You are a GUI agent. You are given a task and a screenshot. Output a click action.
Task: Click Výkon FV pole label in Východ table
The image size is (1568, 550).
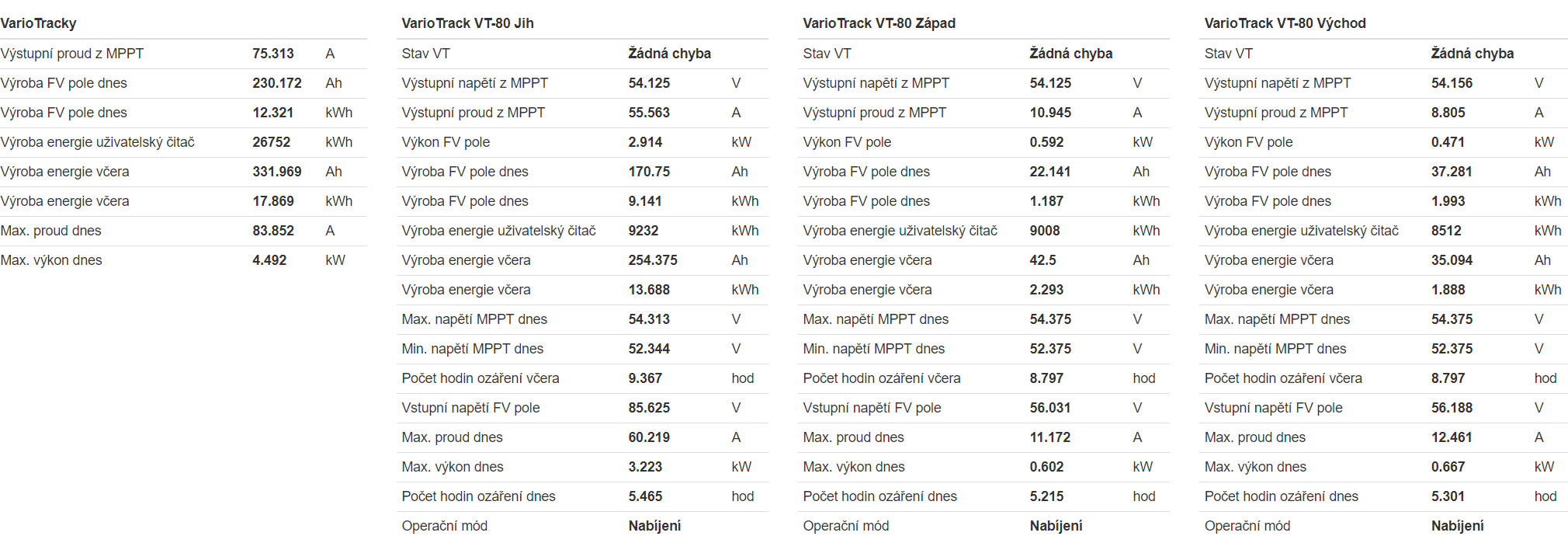1248,142
